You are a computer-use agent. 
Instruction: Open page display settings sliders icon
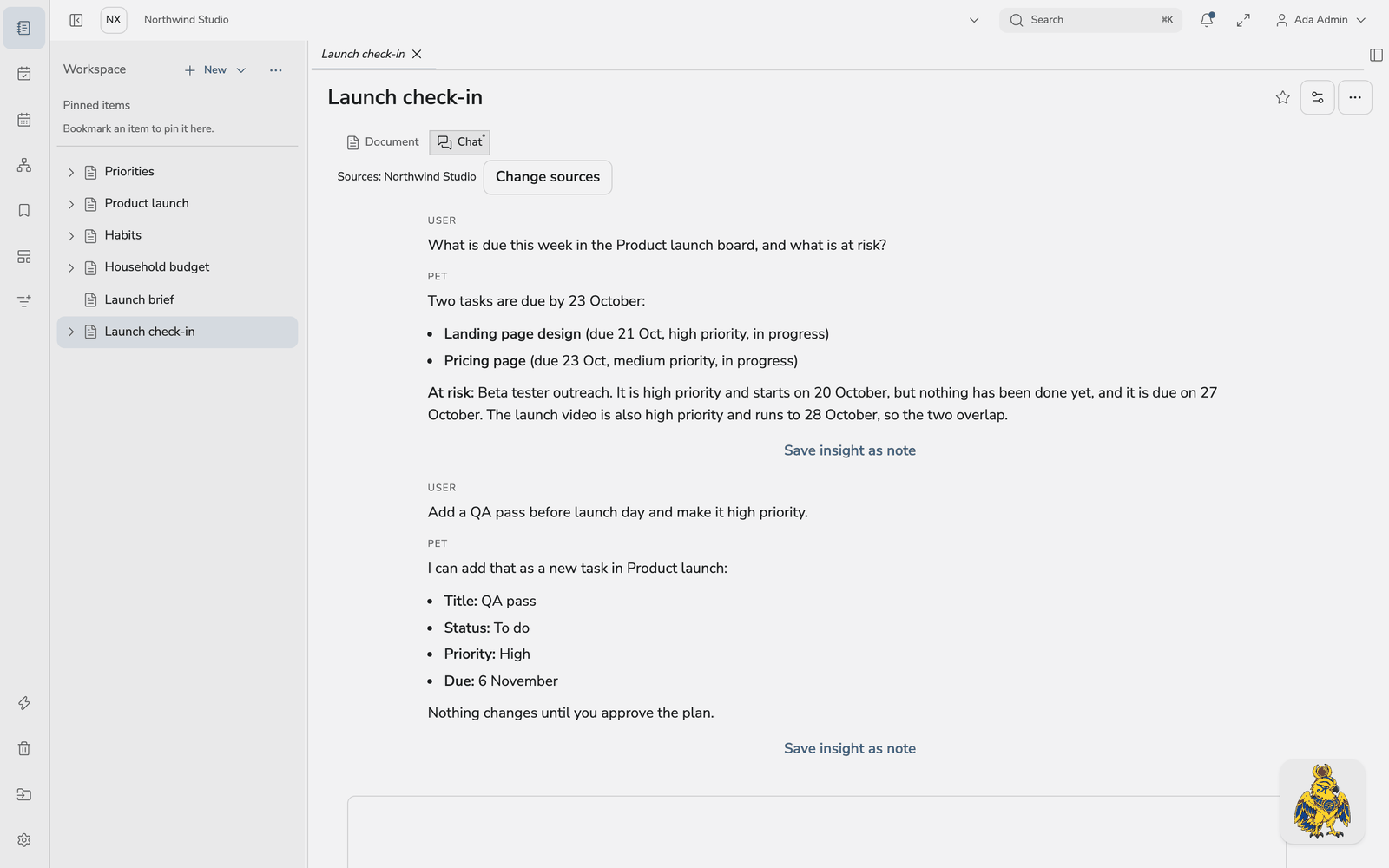pos(1318,97)
